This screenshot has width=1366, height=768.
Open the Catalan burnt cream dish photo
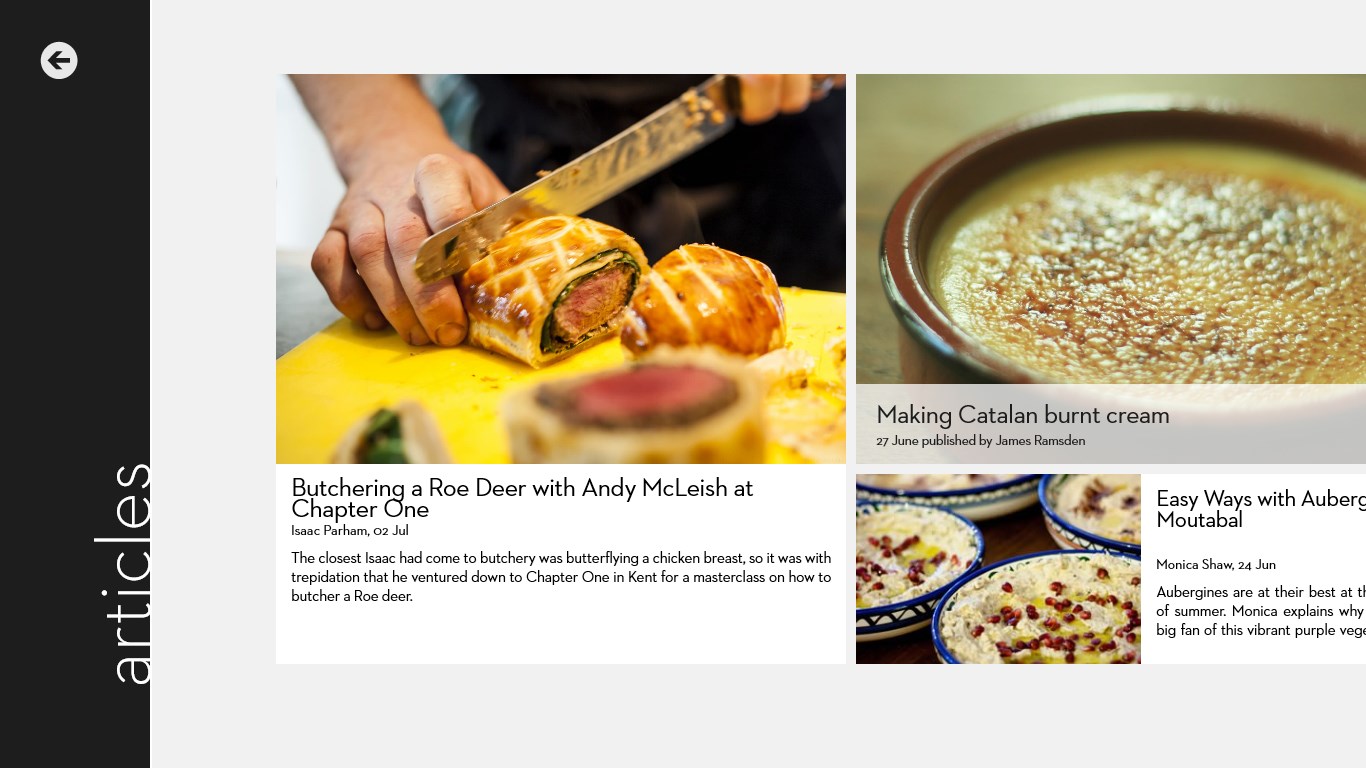1111,229
